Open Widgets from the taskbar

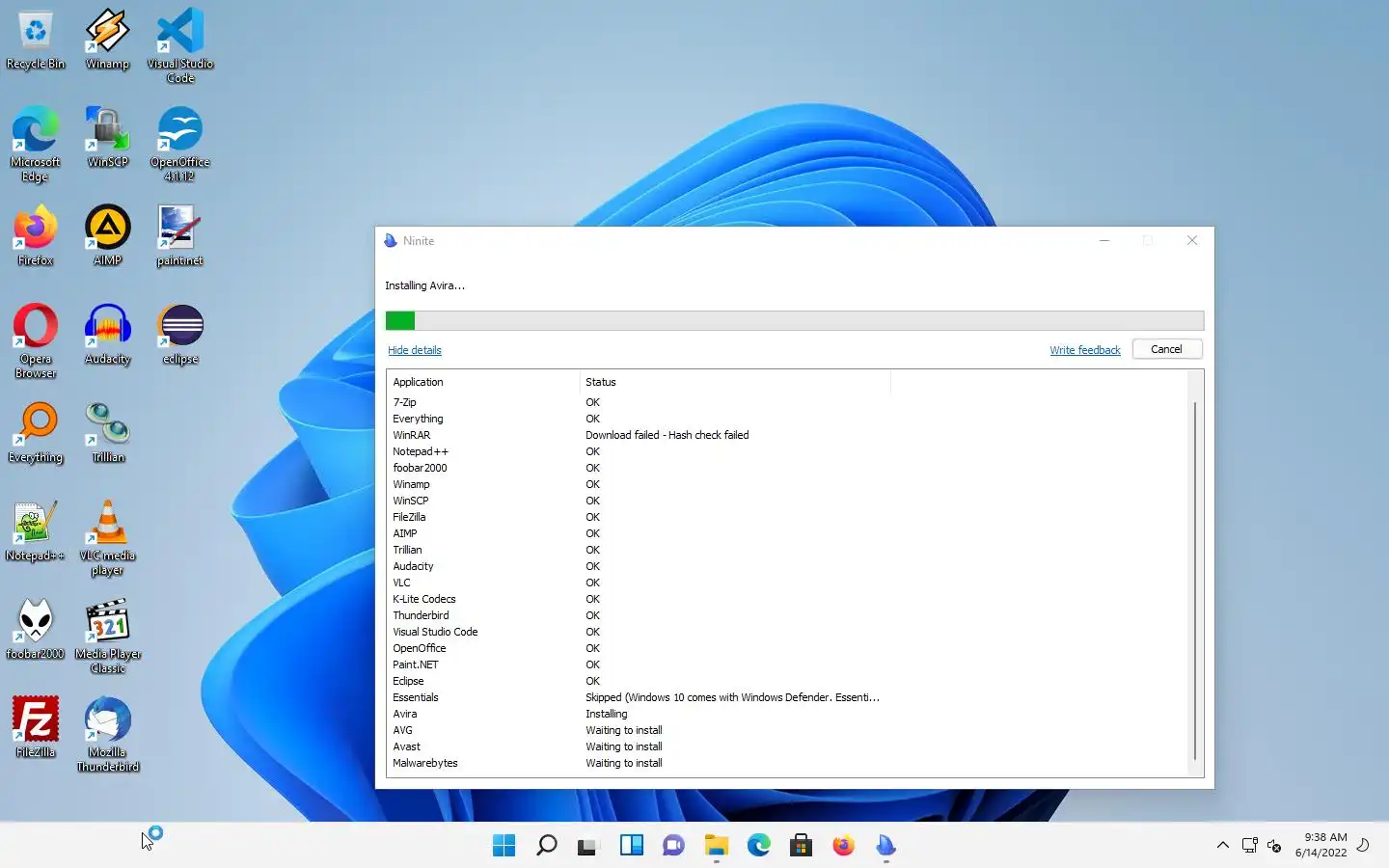click(x=631, y=846)
